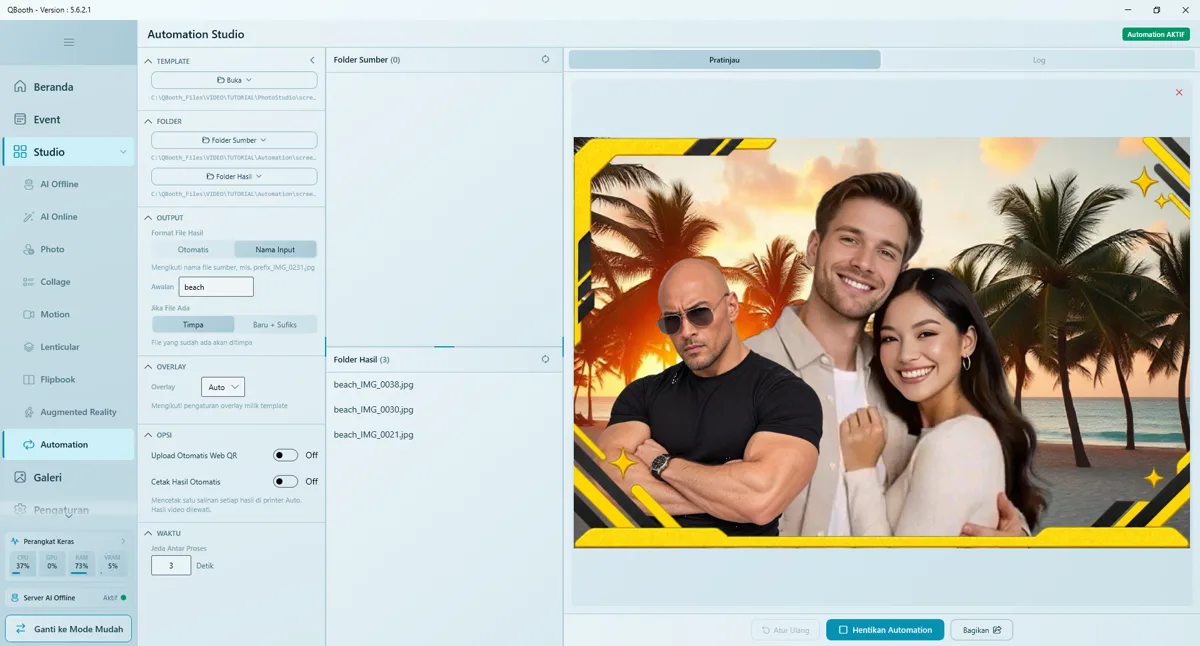Screen dimensions: 1200x646
Task: Collapse the FOLDER section
Action: (x=149, y=121)
